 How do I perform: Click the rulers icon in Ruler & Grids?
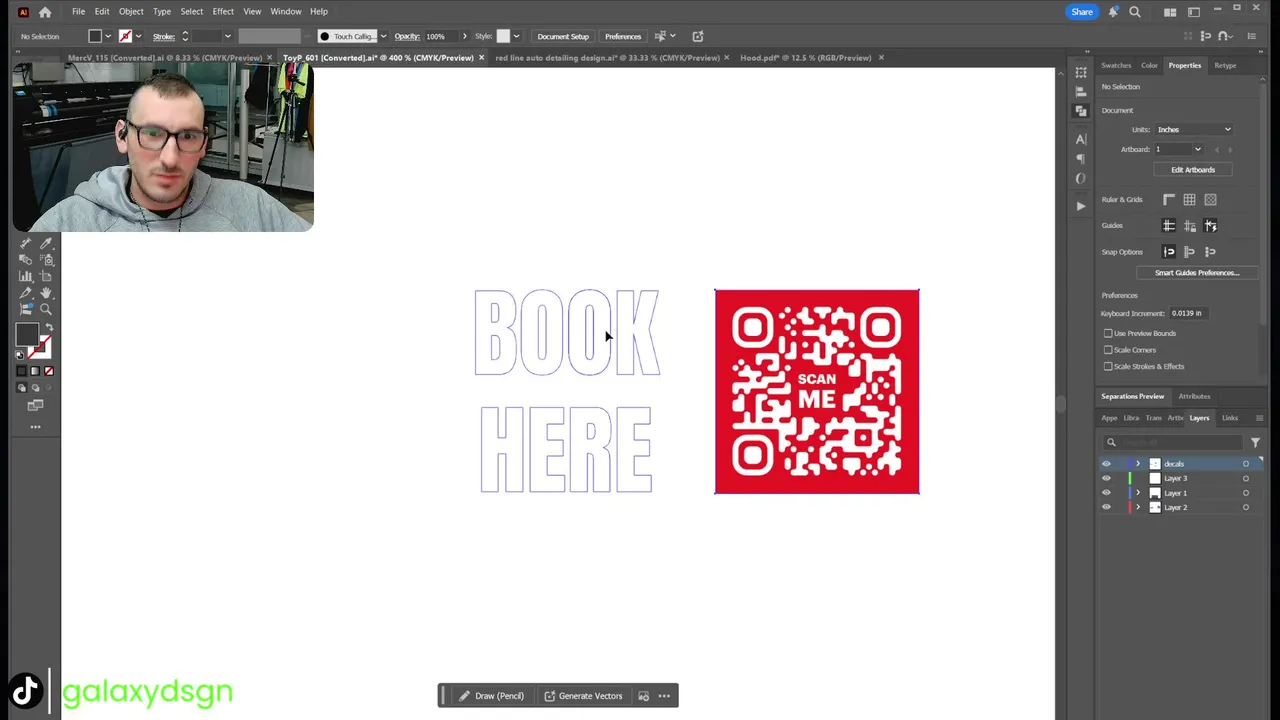1169,200
